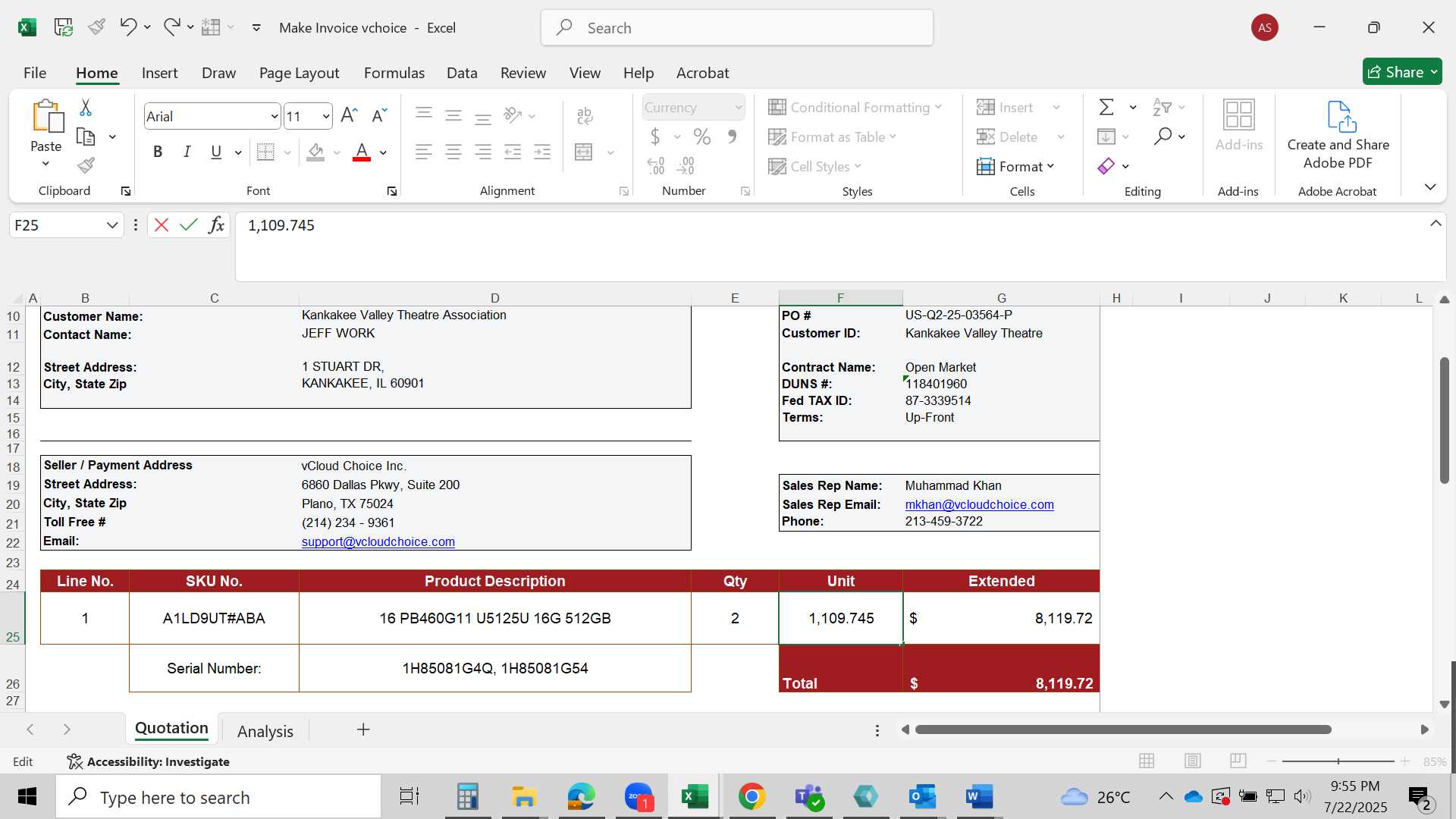Click the Redo arrow icon
The height and width of the screenshot is (819, 1456).
[171, 27]
